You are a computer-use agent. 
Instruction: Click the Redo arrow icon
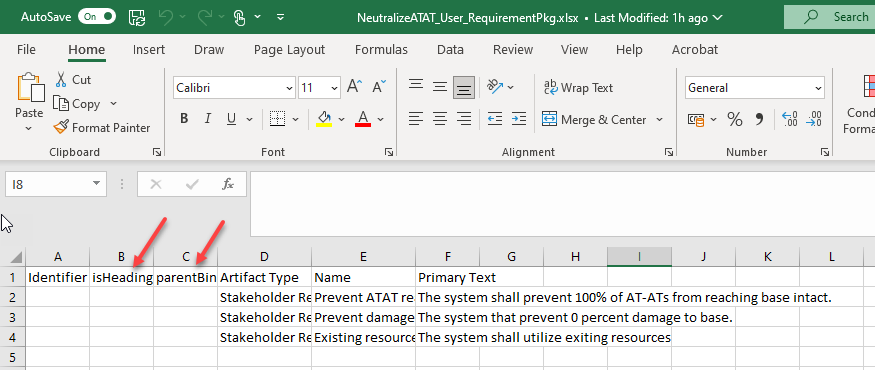click(x=204, y=17)
